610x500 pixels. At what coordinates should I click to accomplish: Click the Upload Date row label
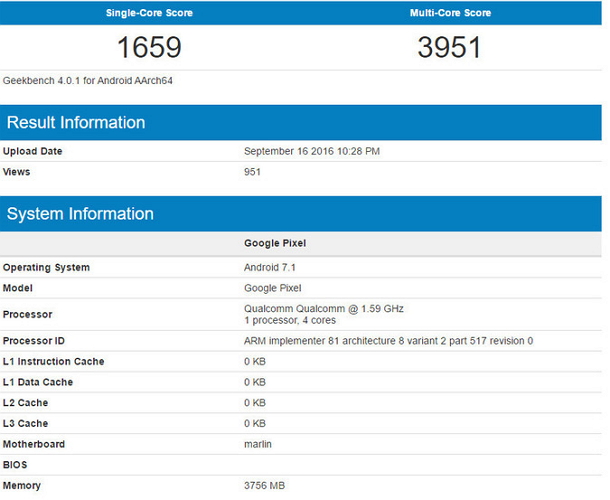[x=33, y=151]
